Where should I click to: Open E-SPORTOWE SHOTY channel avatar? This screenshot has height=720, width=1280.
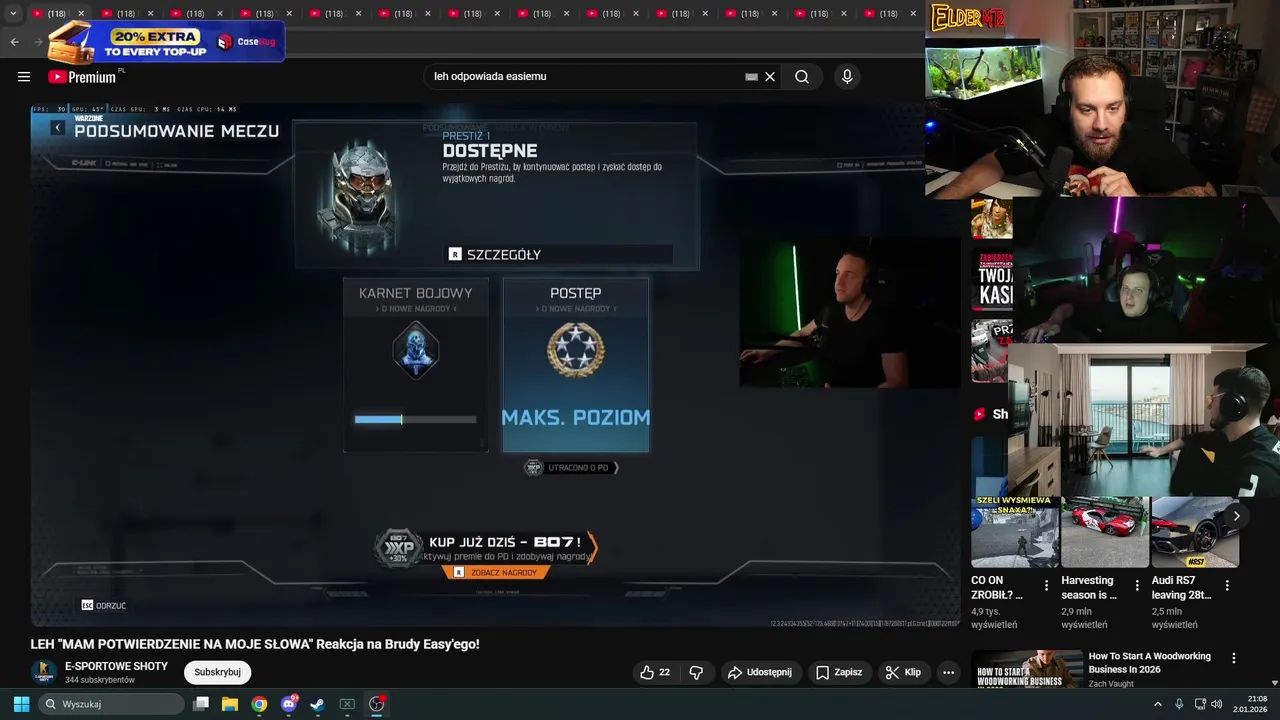pos(43,672)
